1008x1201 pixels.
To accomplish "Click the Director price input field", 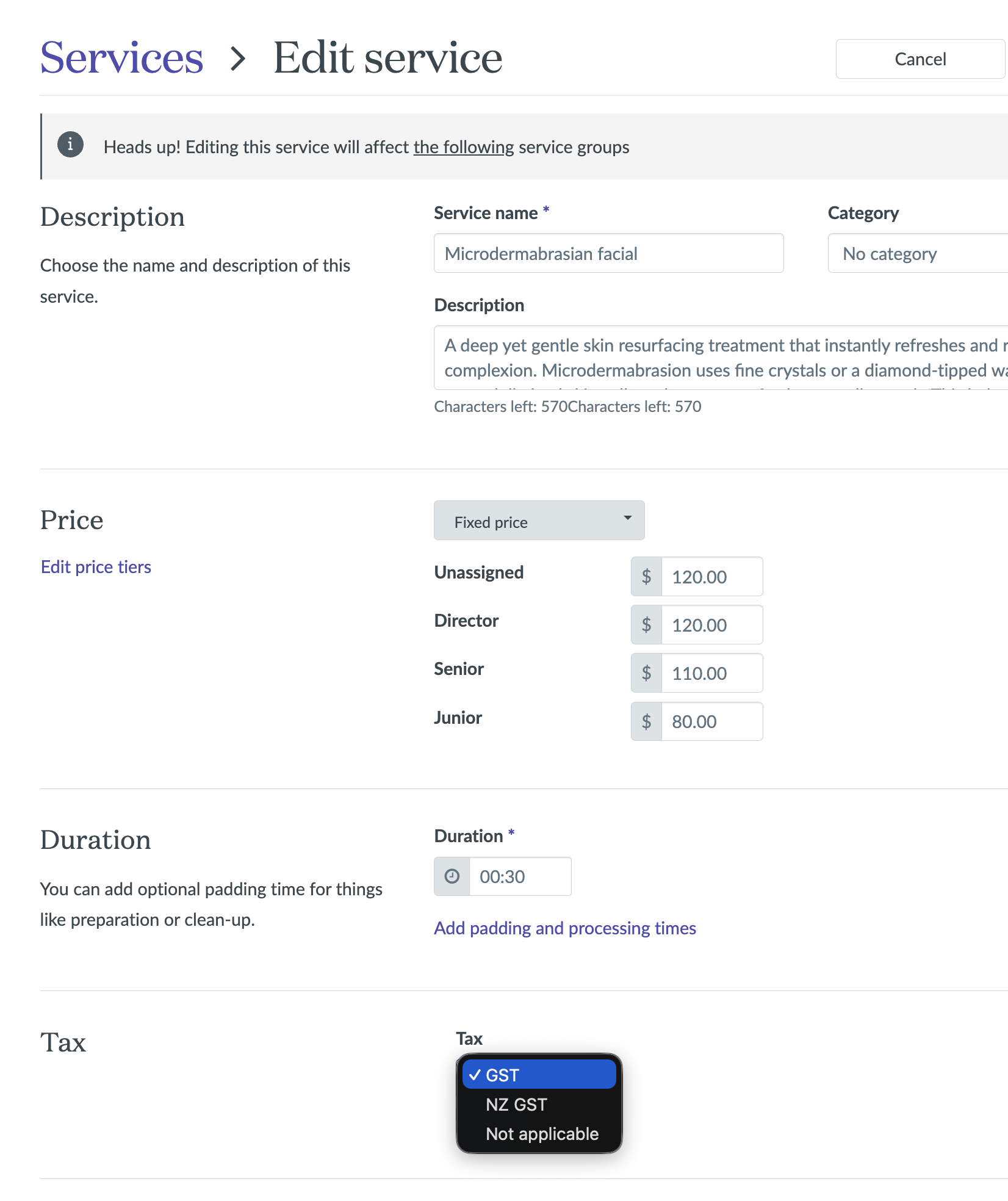I will [x=711, y=625].
